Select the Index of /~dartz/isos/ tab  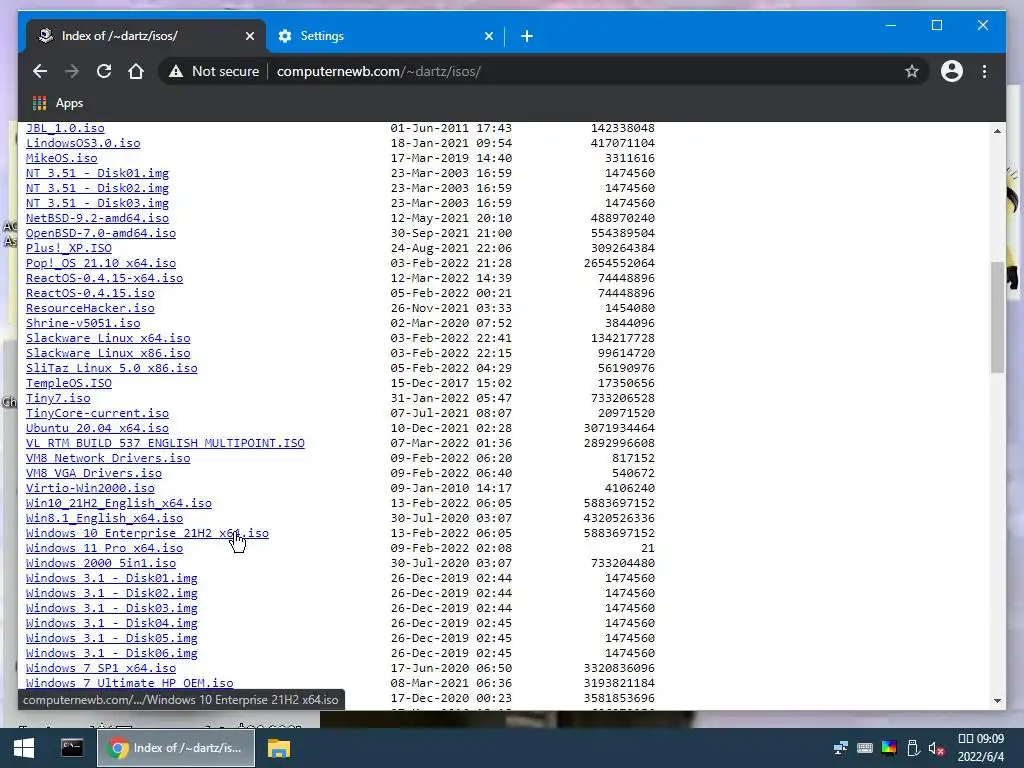pyautogui.click(x=146, y=36)
